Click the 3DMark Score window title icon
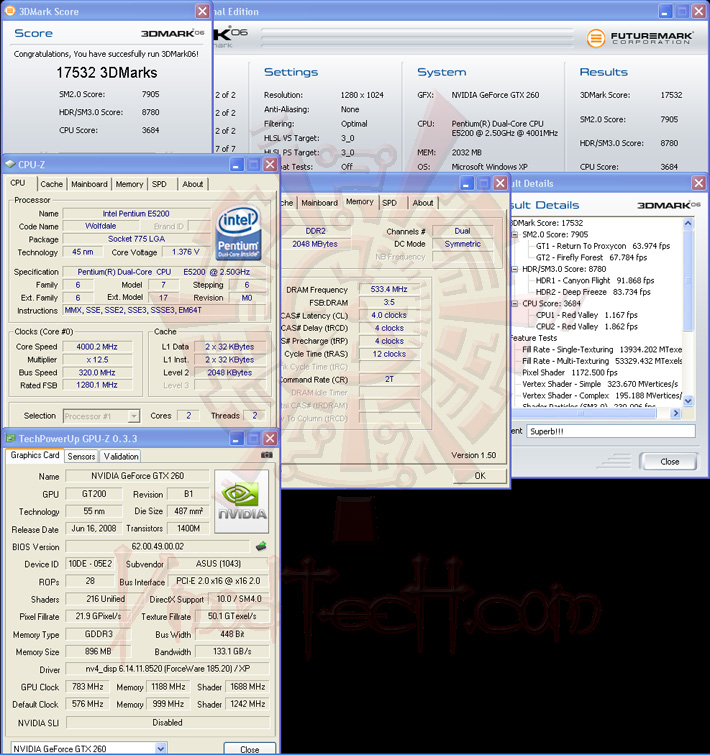Screen dimensions: 710x755 pyautogui.click(x=10, y=11)
